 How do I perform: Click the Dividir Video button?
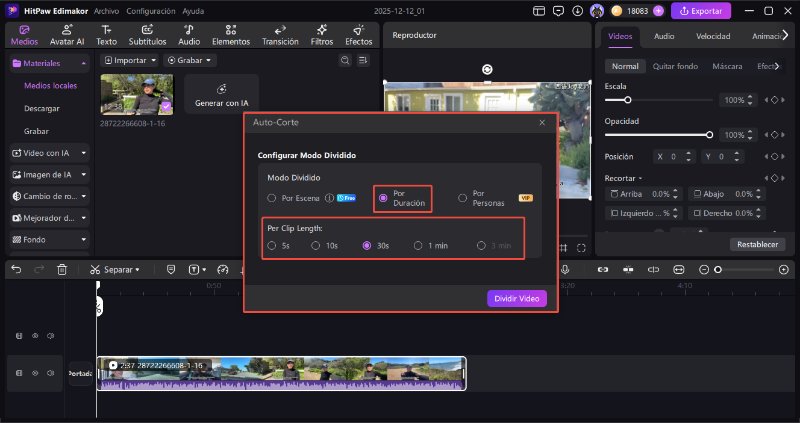pos(516,299)
